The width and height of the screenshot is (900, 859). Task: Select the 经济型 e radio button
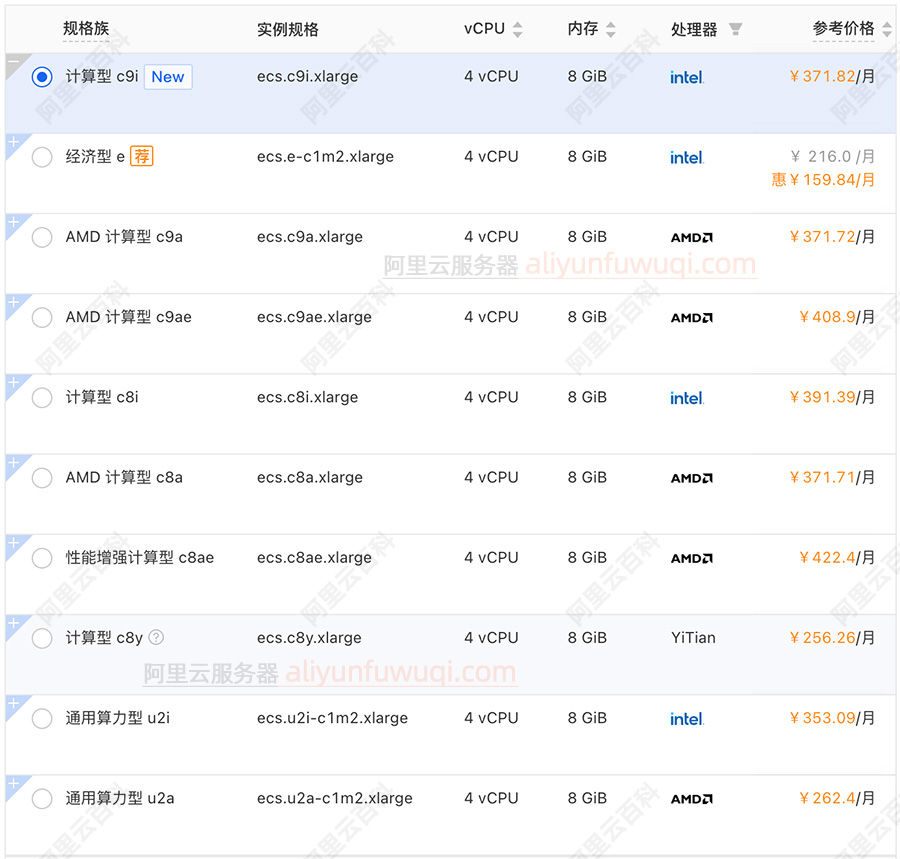pos(42,157)
